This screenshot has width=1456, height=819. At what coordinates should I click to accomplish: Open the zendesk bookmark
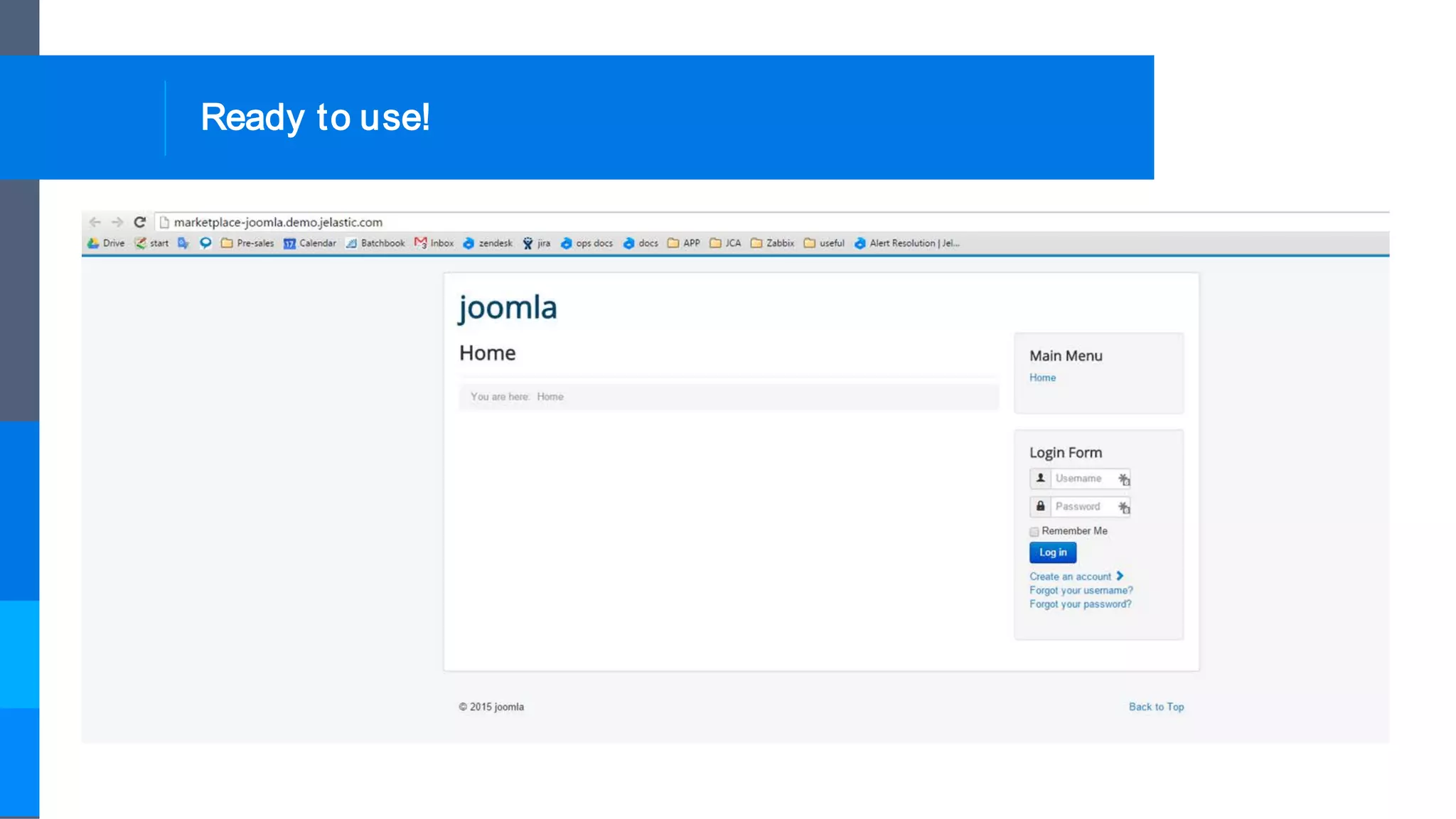pyautogui.click(x=488, y=243)
